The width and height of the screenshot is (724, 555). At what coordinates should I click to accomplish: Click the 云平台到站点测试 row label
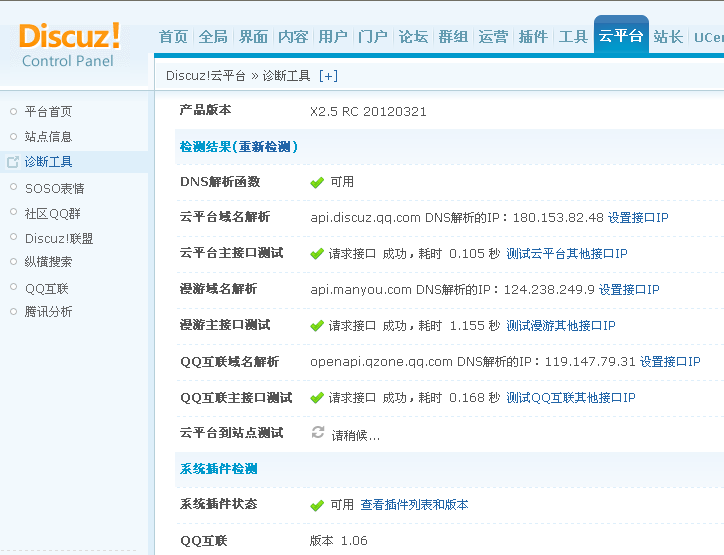tap(231, 433)
